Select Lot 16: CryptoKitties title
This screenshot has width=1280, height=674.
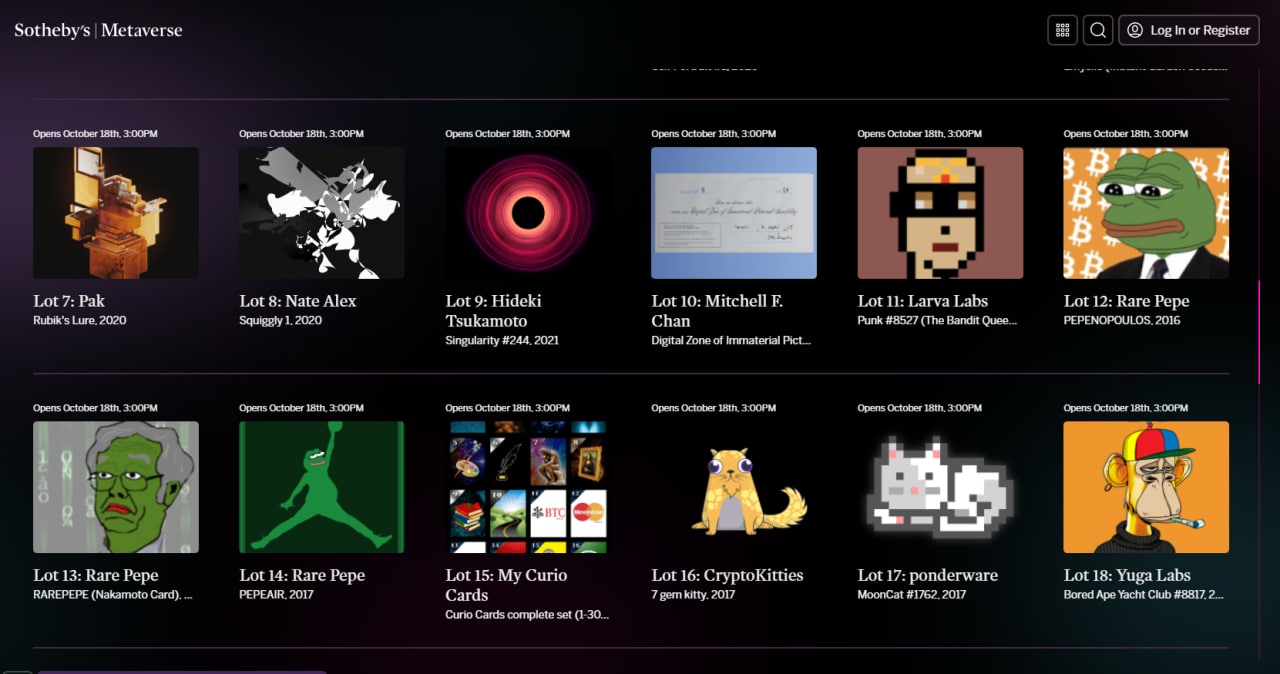coord(727,575)
